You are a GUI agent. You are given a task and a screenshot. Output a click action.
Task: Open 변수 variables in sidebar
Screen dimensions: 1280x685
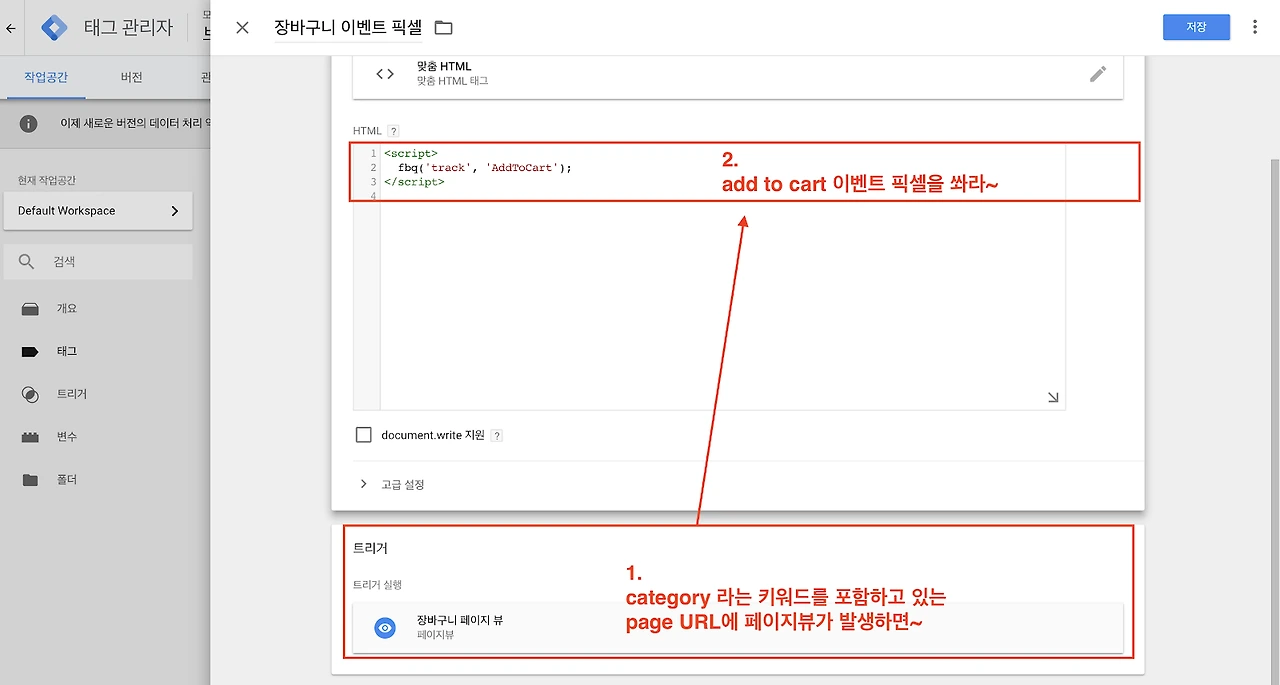click(x=66, y=437)
